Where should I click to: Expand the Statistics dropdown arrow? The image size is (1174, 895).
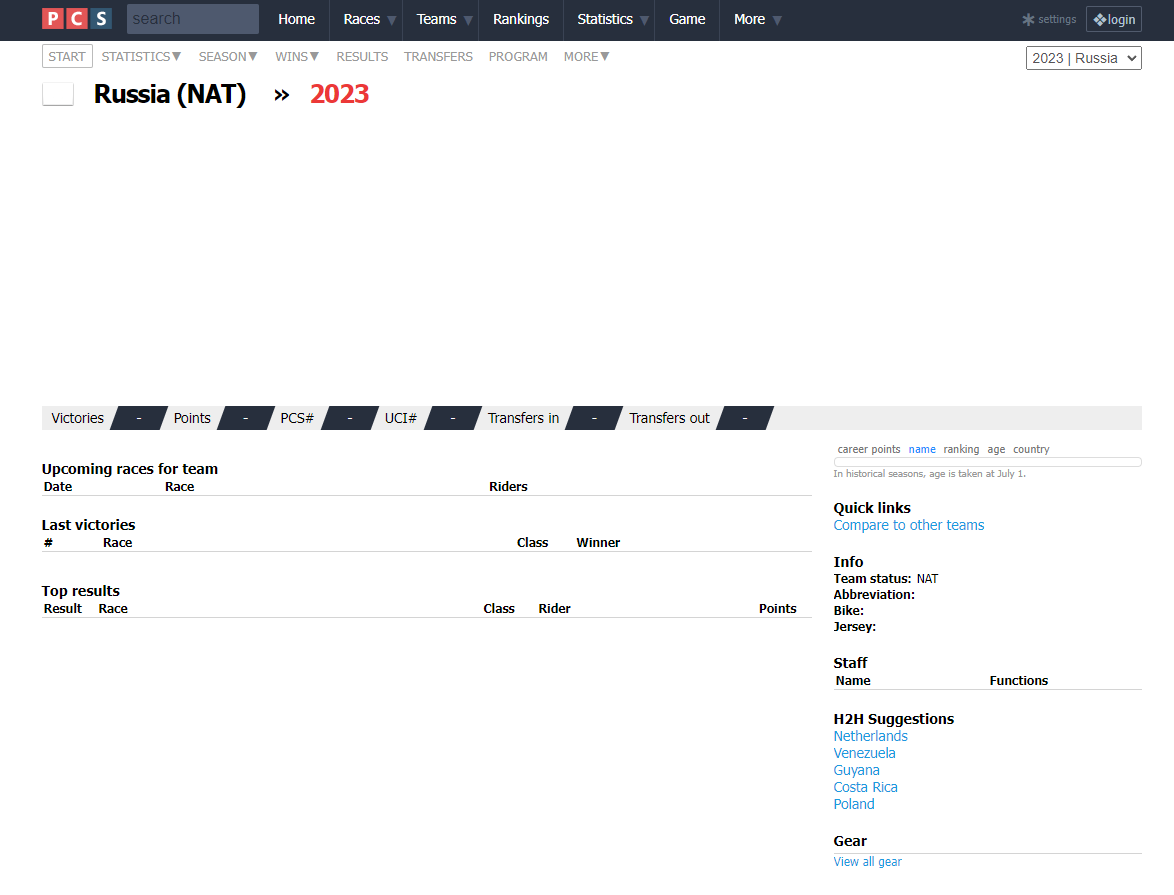tap(644, 20)
